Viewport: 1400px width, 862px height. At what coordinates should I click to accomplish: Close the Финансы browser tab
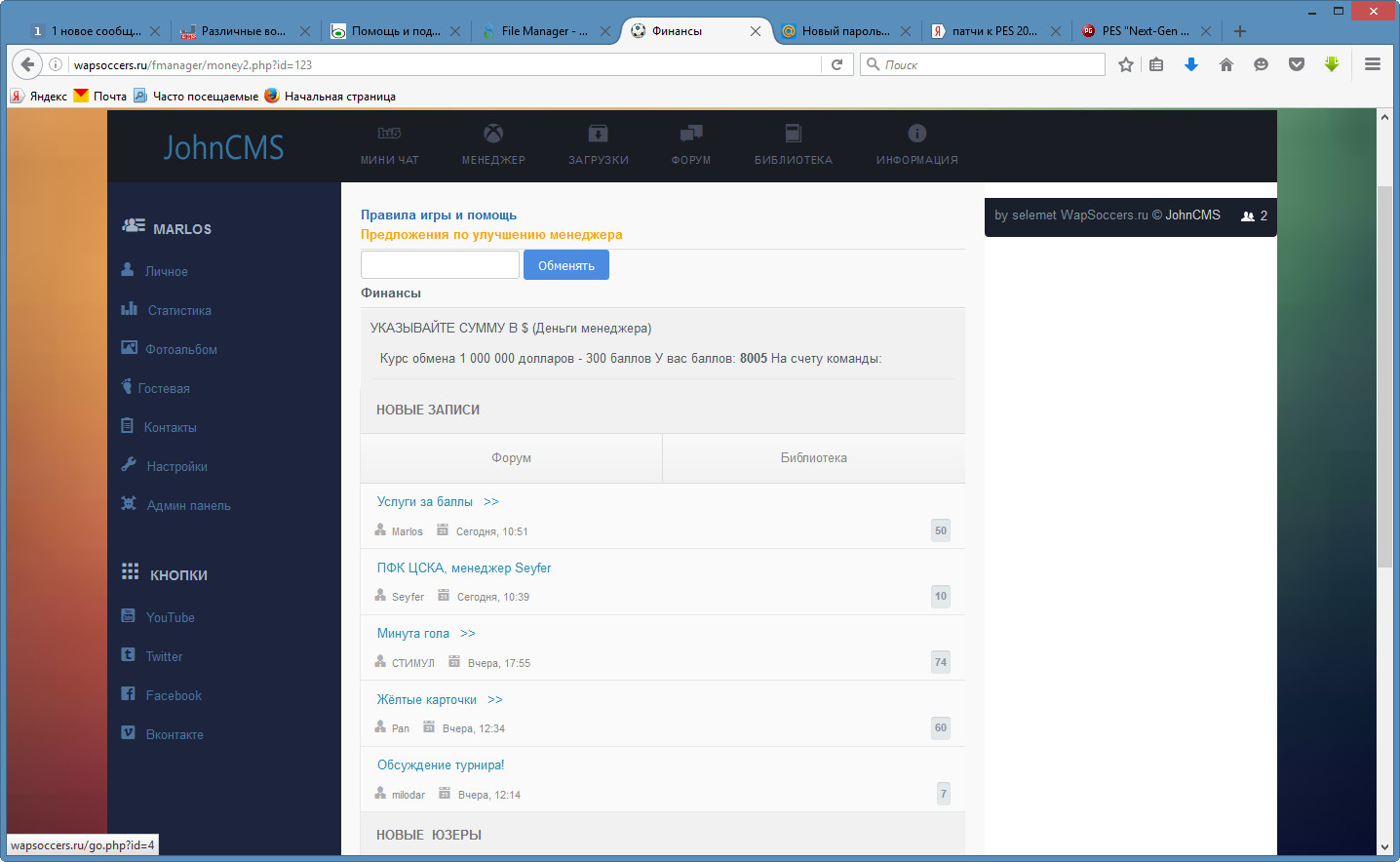[x=756, y=31]
